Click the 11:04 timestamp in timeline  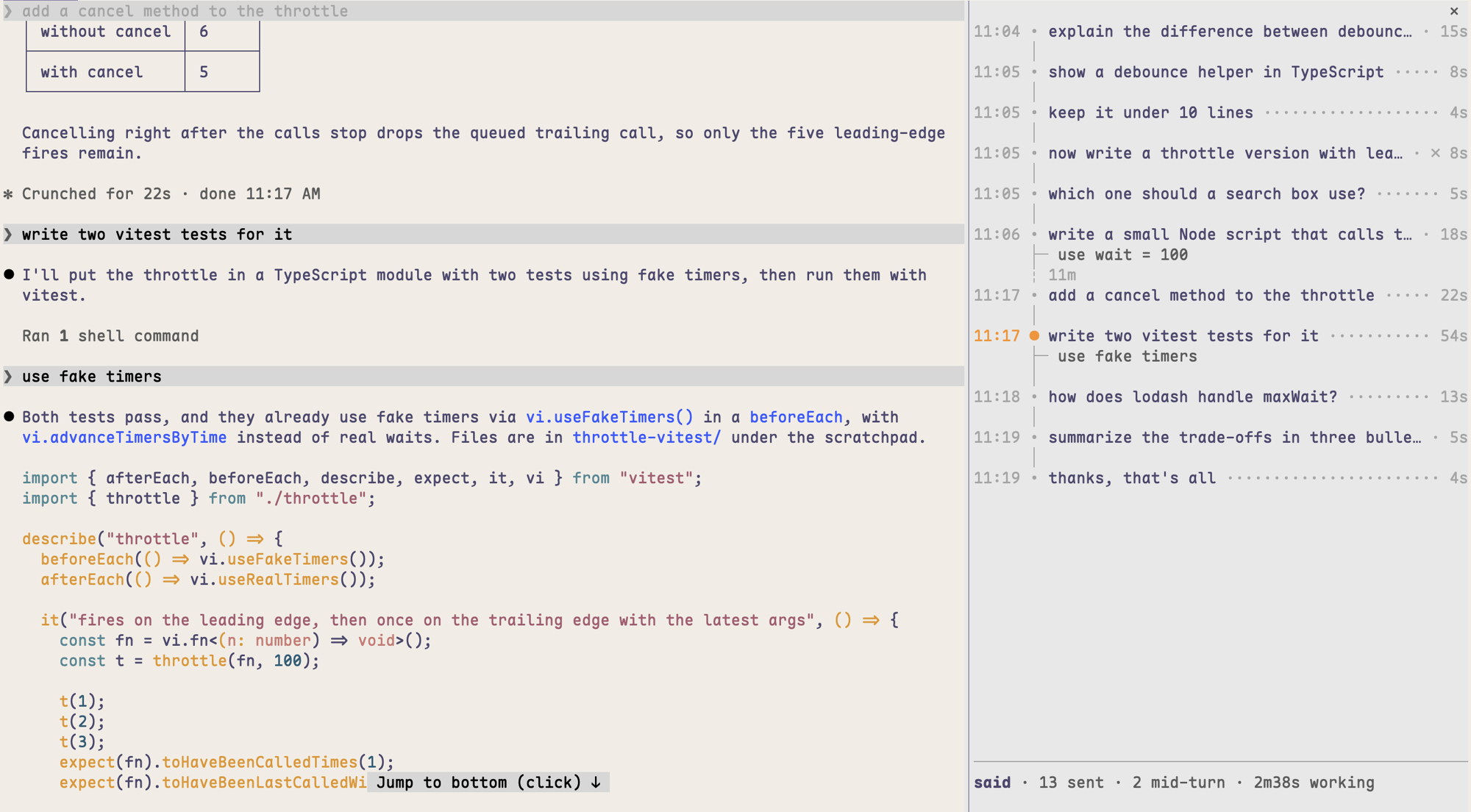click(x=997, y=32)
